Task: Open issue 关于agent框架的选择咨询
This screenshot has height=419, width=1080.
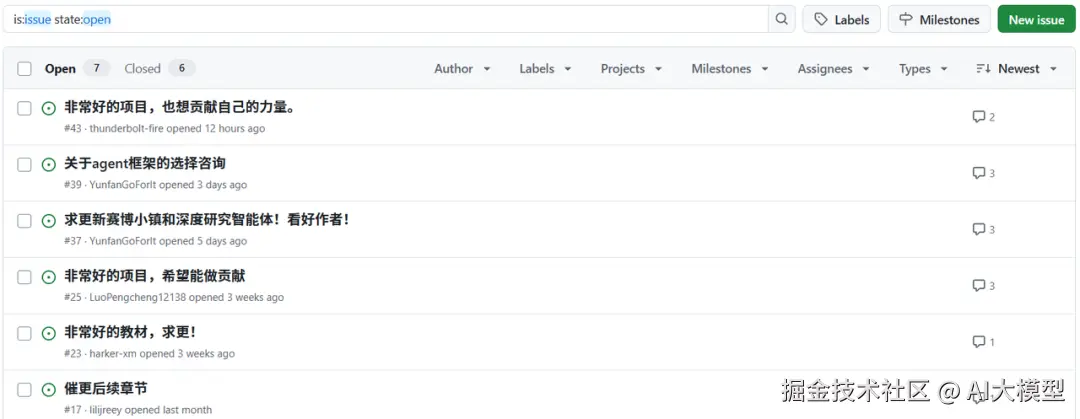Action: pos(145,164)
